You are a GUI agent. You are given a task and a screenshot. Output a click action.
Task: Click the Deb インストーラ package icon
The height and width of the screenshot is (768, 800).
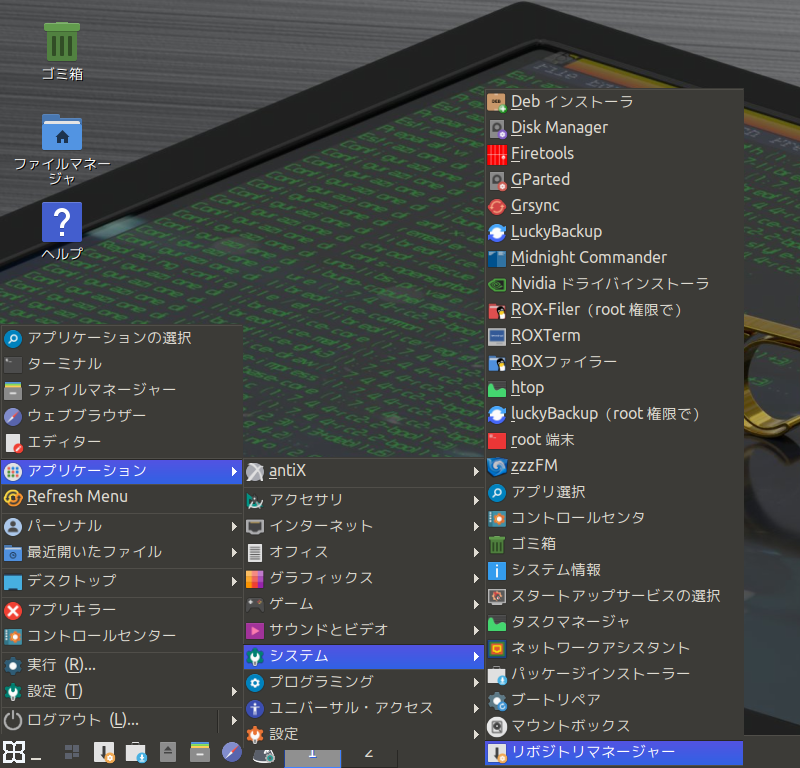click(496, 102)
